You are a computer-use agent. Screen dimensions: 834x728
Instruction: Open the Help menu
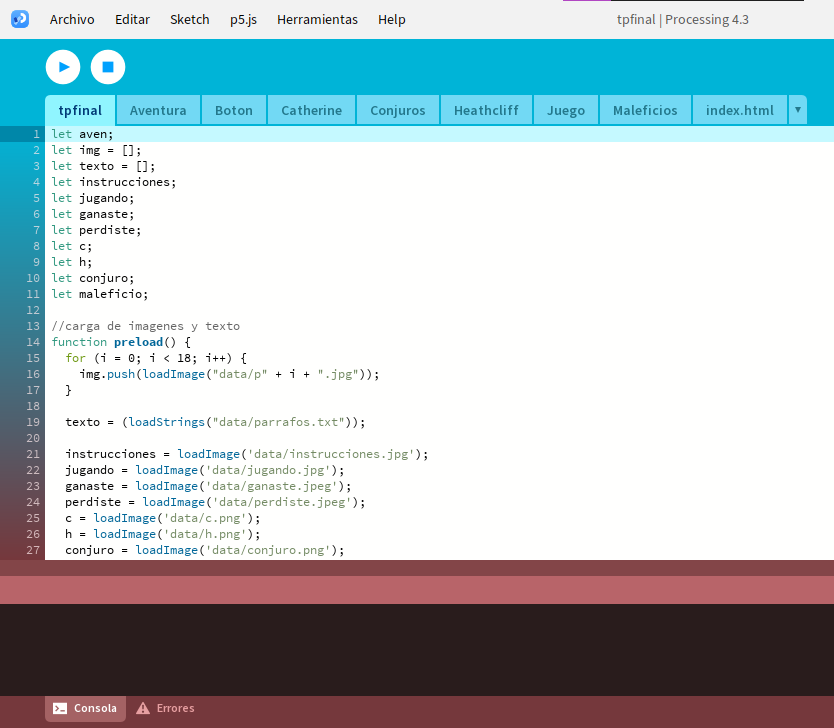[x=392, y=20]
